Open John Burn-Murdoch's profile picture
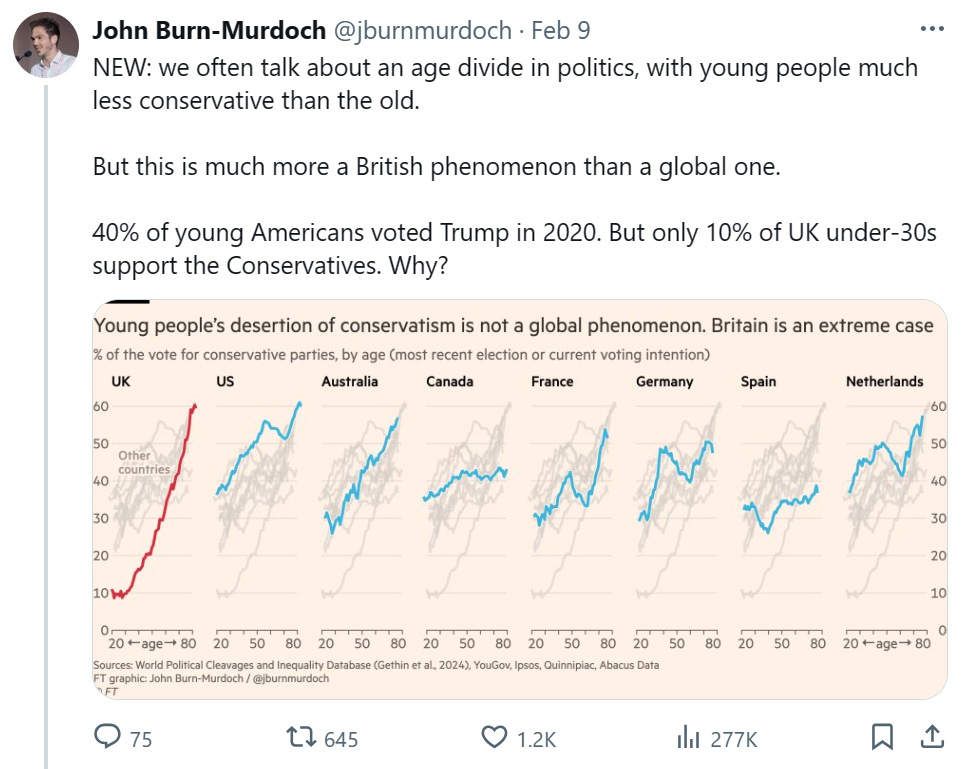This screenshot has height=769, width=965. (x=46, y=45)
